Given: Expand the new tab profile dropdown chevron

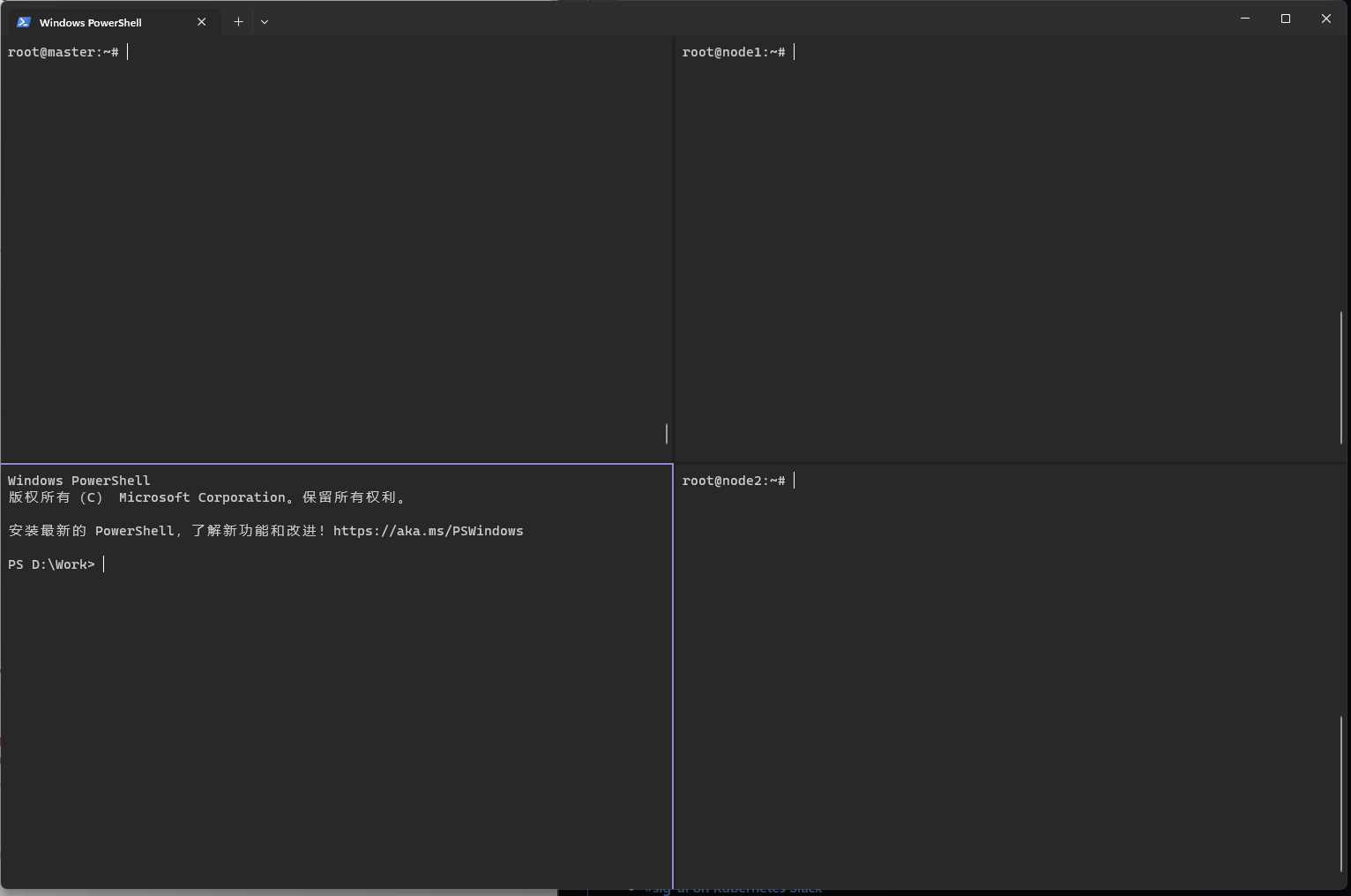Looking at the screenshot, I should [x=265, y=22].
